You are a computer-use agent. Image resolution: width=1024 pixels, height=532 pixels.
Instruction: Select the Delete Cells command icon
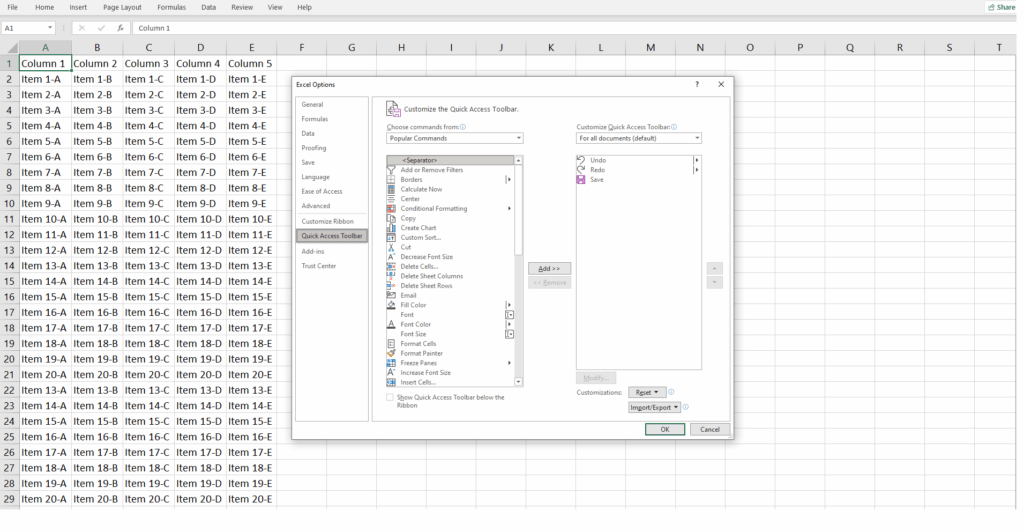tap(391, 266)
